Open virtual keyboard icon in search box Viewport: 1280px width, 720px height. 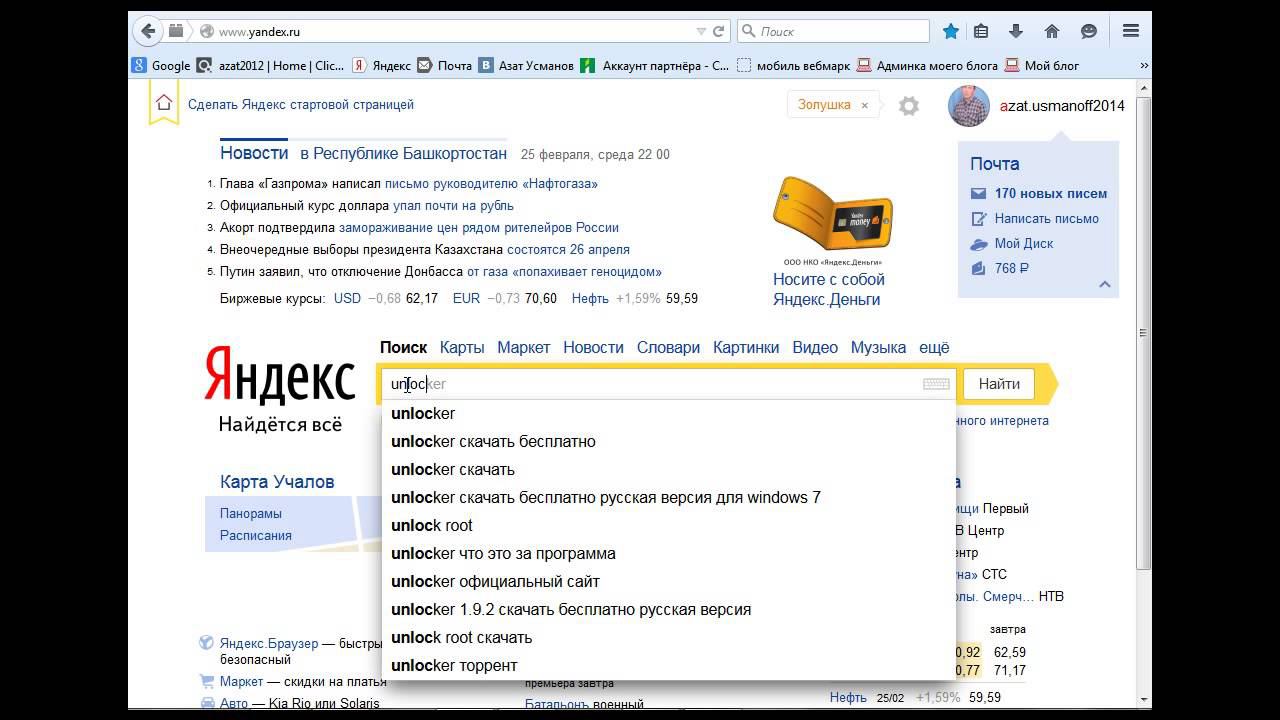point(936,384)
